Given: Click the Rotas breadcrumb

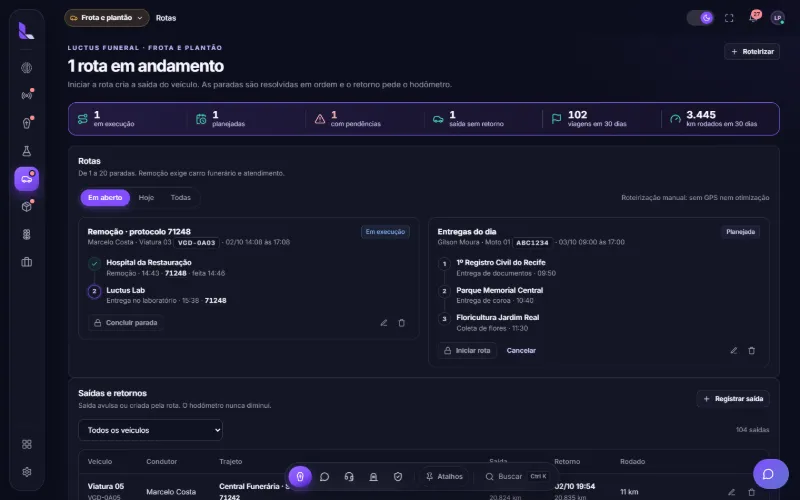Looking at the screenshot, I should click(166, 18).
